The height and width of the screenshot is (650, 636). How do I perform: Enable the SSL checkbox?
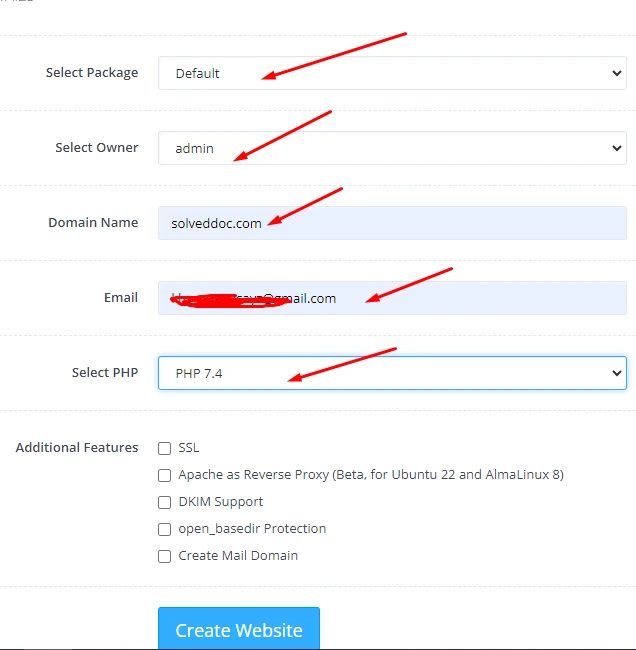[165, 448]
